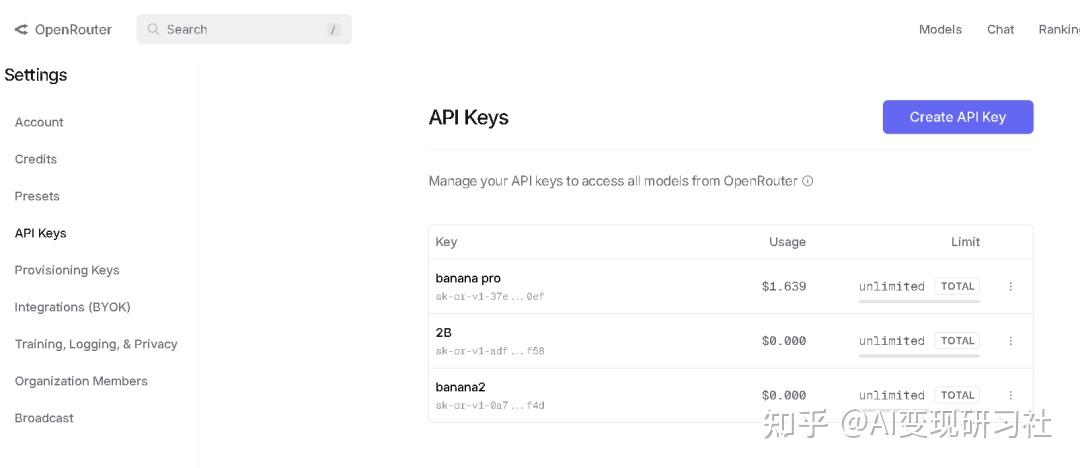Open Provisioning Keys settings
Image resolution: width=1080 pixels, height=468 pixels.
coord(67,270)
